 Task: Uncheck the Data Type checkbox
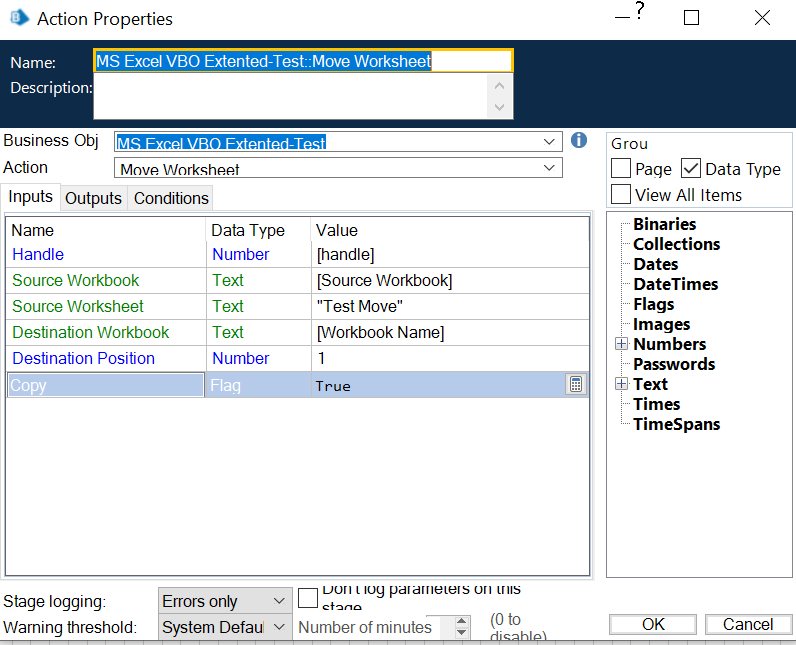pyautogui.click(x=691, y=169)
